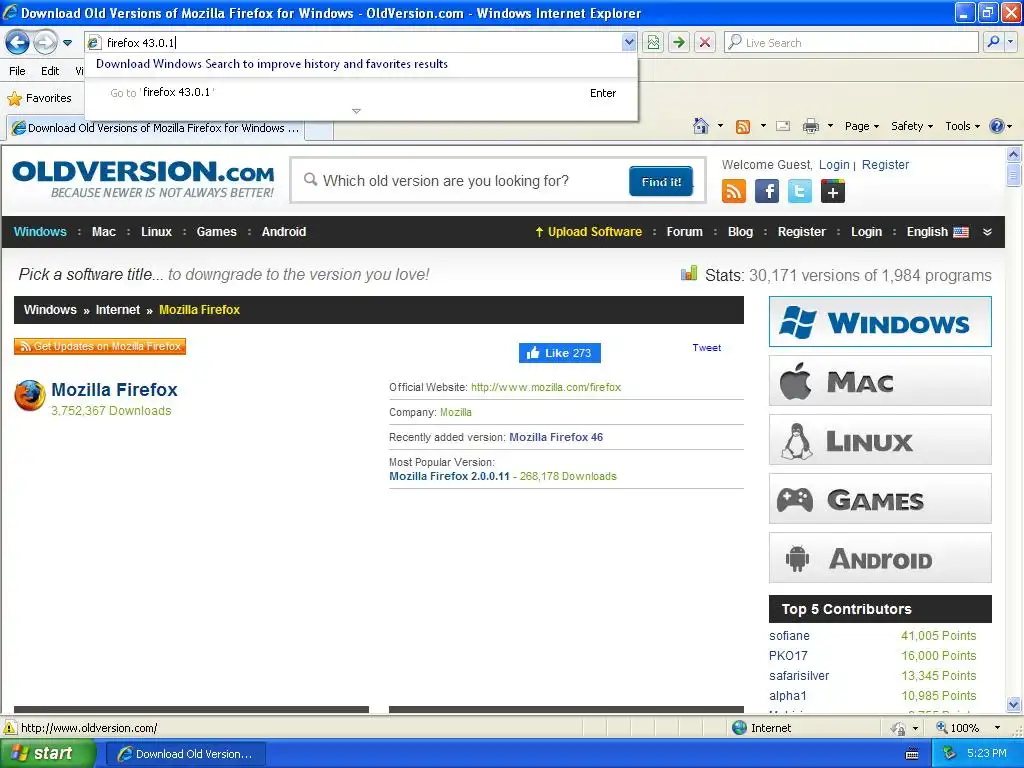Click the orange RSS social icon
Image resolution: width=1024 pixels, height=768 pixels.
coord(733,191)
